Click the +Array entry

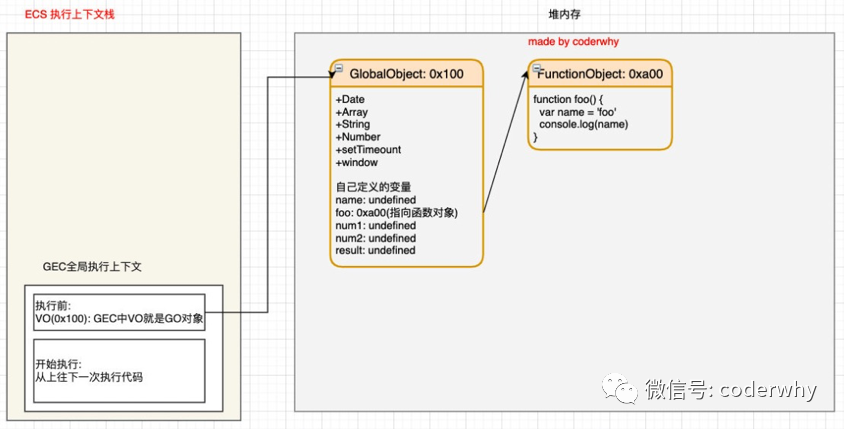pos(351,112)
